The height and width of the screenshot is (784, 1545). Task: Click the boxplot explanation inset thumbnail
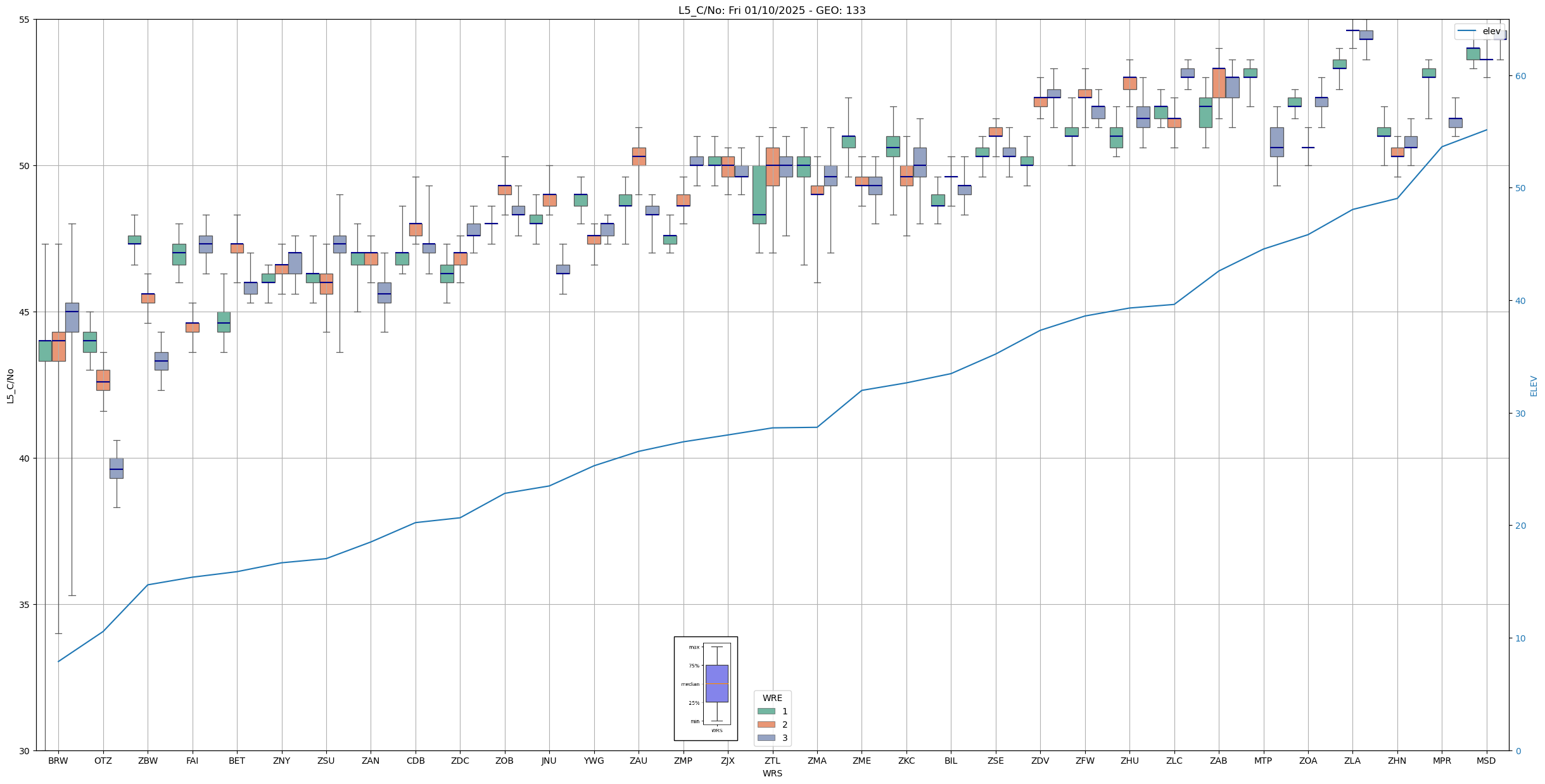[705, 688]
